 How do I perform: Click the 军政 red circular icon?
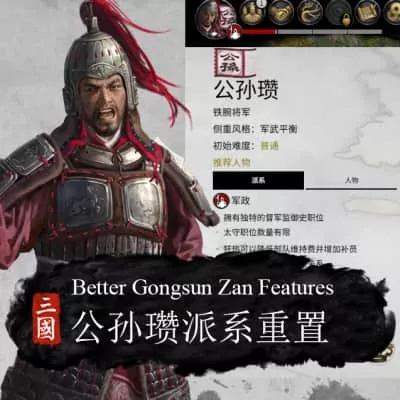click(x=221, y=200)
